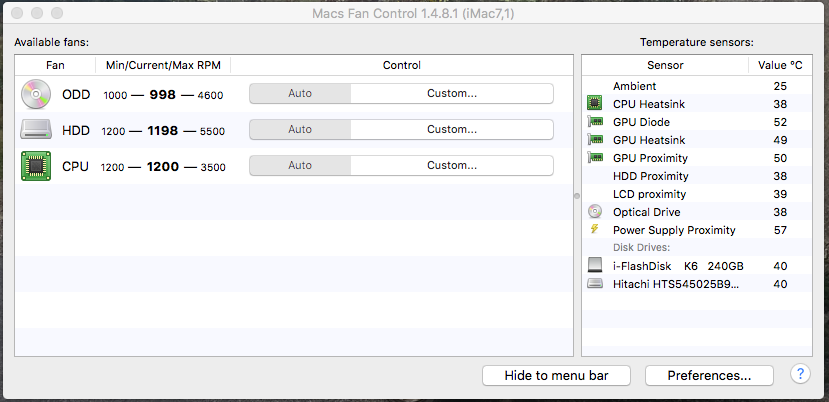Set CPU fan control to Auto
The width and height of the screenshot is (829, 402).
(x=300, y=165)
